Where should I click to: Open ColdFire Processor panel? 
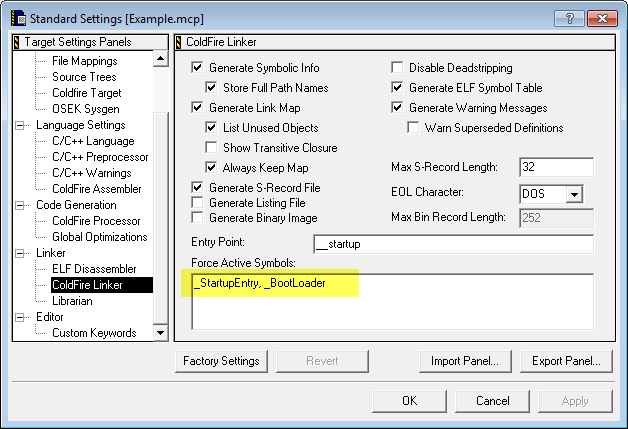tap(96, 221)
